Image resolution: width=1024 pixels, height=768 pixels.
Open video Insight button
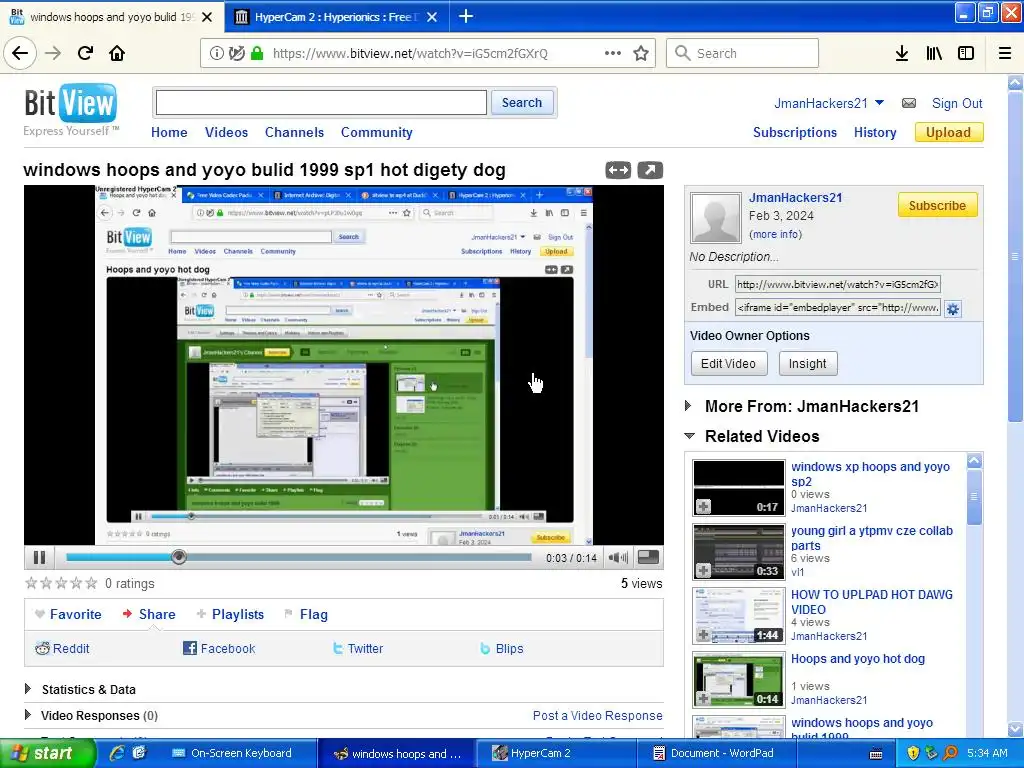pos(807,364)
